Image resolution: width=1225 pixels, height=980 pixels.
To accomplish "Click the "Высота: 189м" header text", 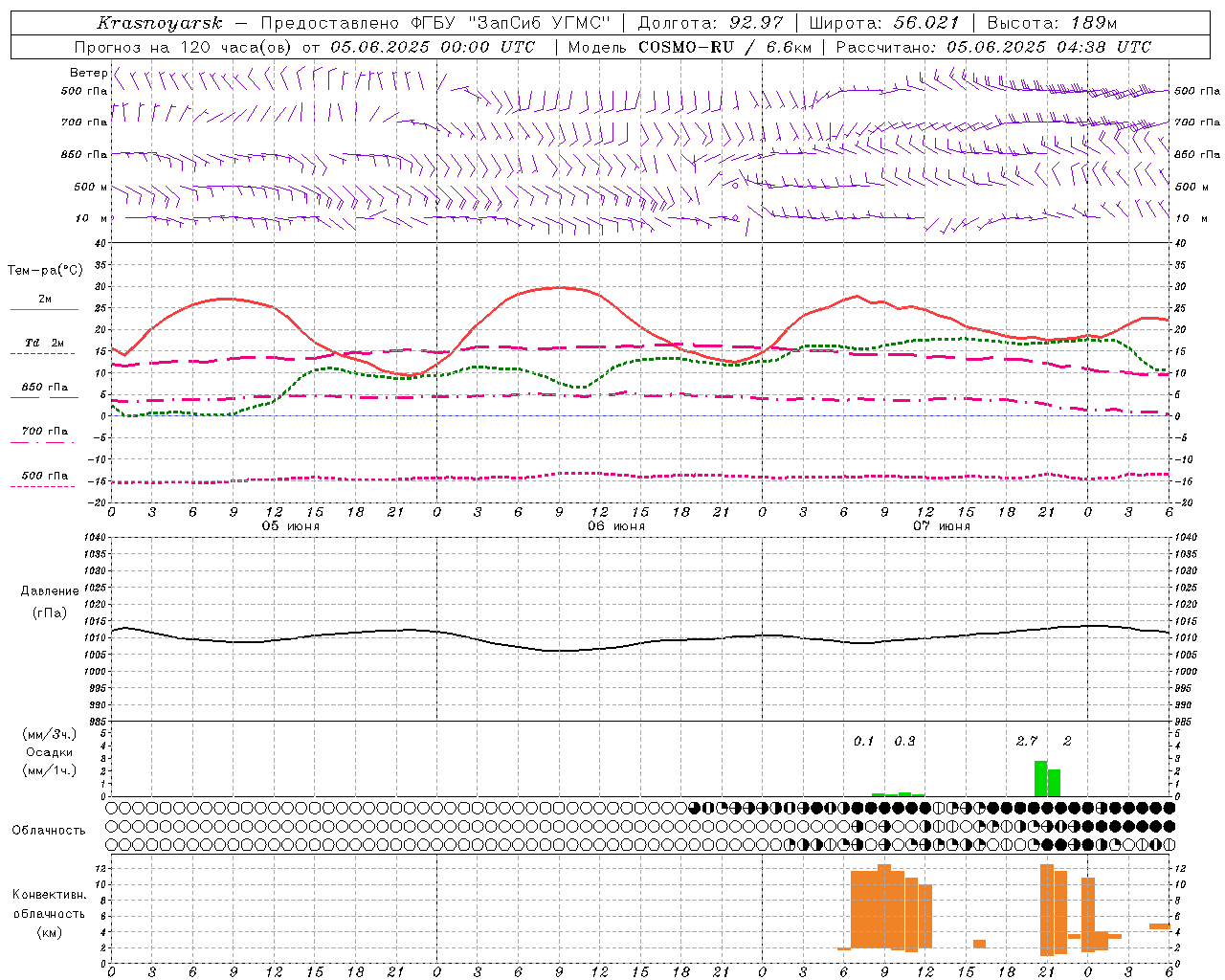I will (x=1052, y=23).
